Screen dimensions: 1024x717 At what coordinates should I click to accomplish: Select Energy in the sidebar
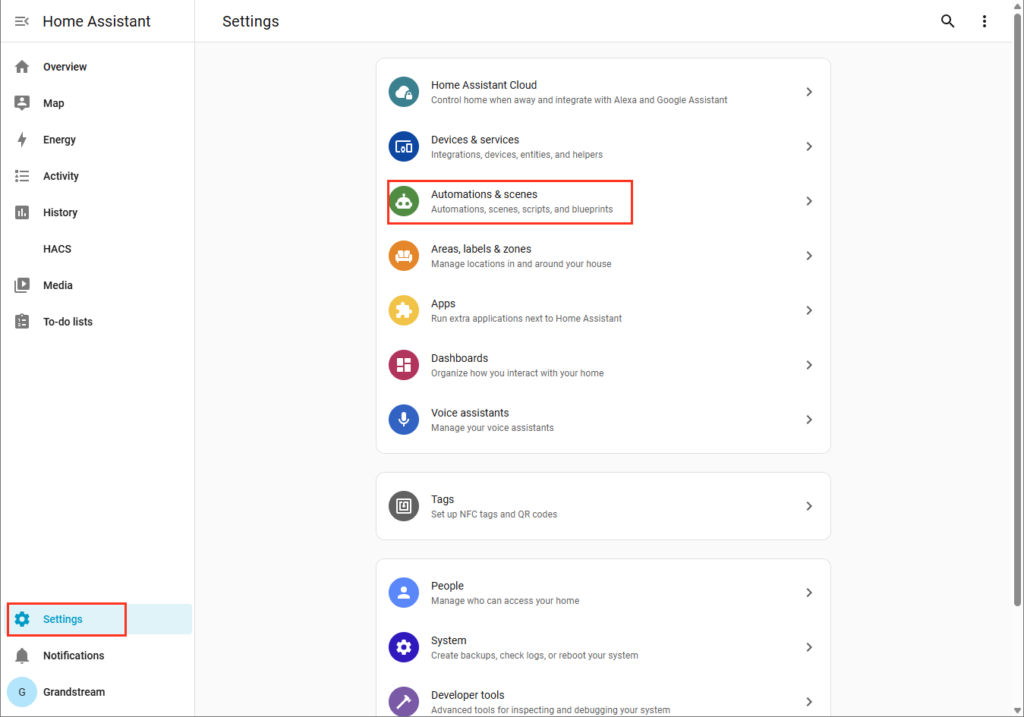[x=59, y=140]
